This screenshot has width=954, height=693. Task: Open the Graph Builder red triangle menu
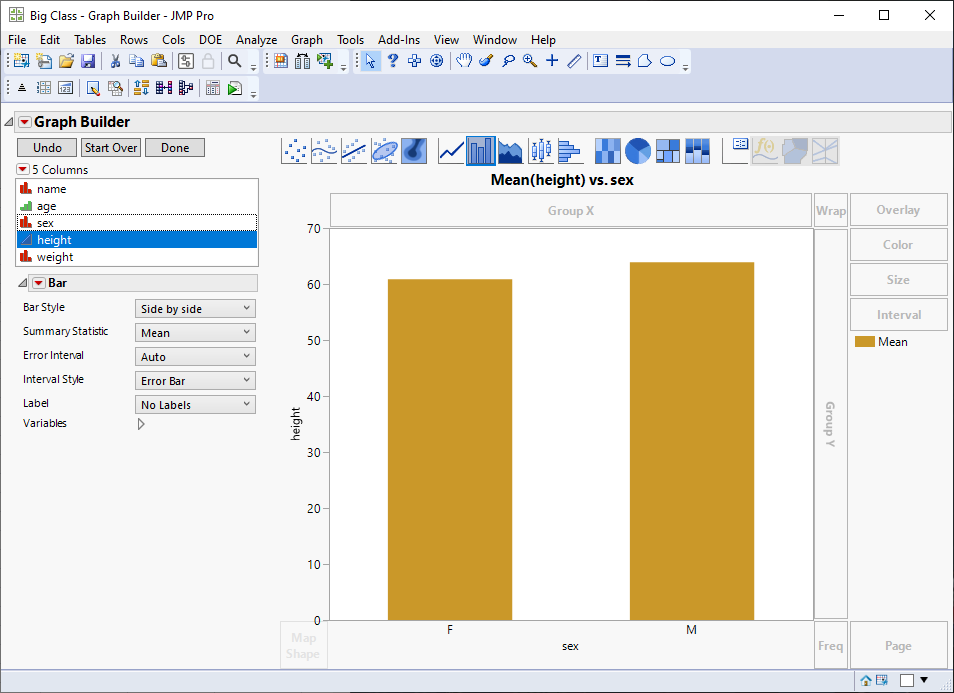pos(24,122)
